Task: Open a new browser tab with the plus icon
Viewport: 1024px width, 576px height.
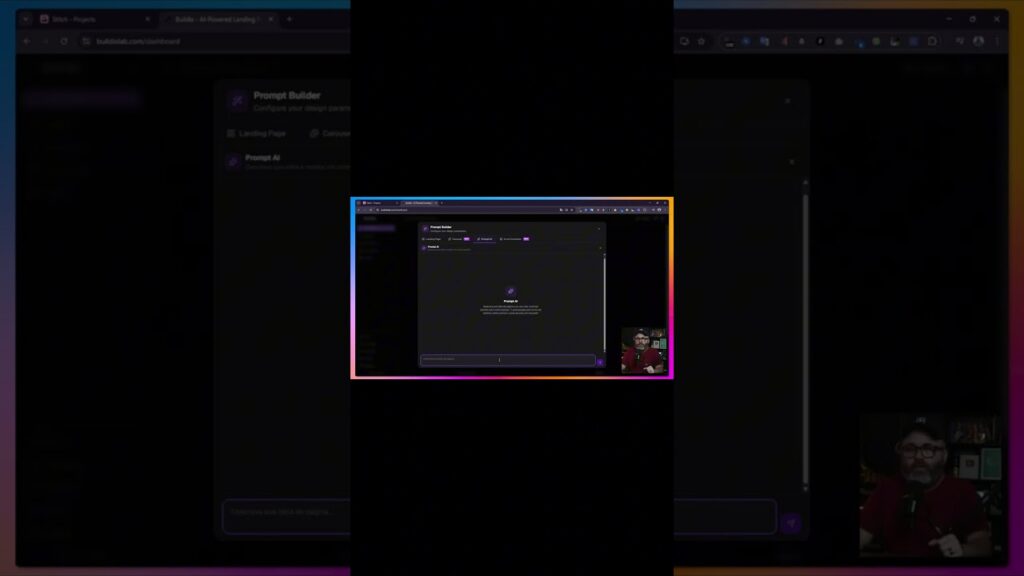Action: point(441,202)
